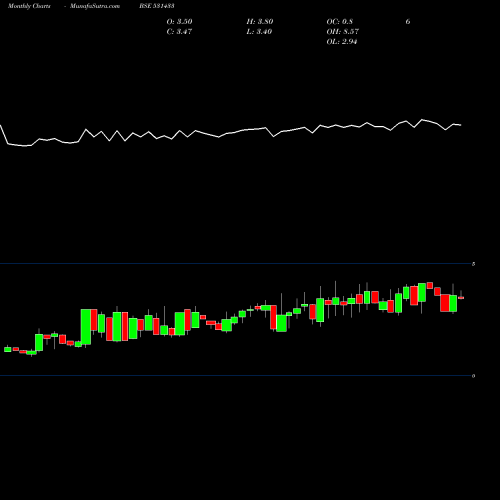Screen dimensions: 500x500
Task: Click the MunafaSutra.com label
Action: click(x=95, y=6)
